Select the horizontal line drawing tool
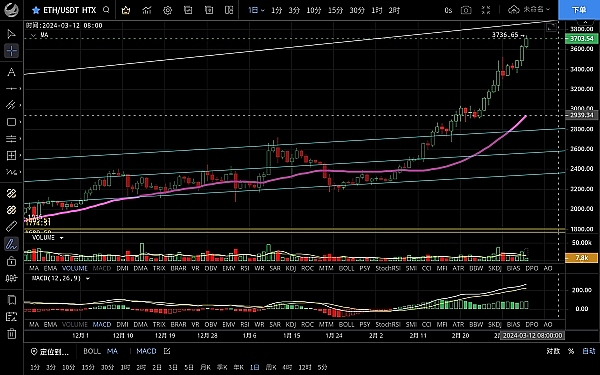This screenshot has height=375, width=600. [11, 88]
